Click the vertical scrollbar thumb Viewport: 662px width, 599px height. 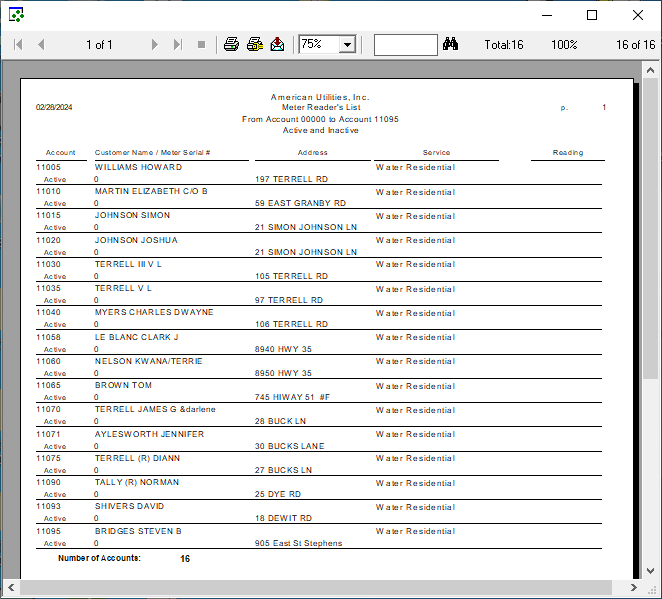click(x=650, y=228)
